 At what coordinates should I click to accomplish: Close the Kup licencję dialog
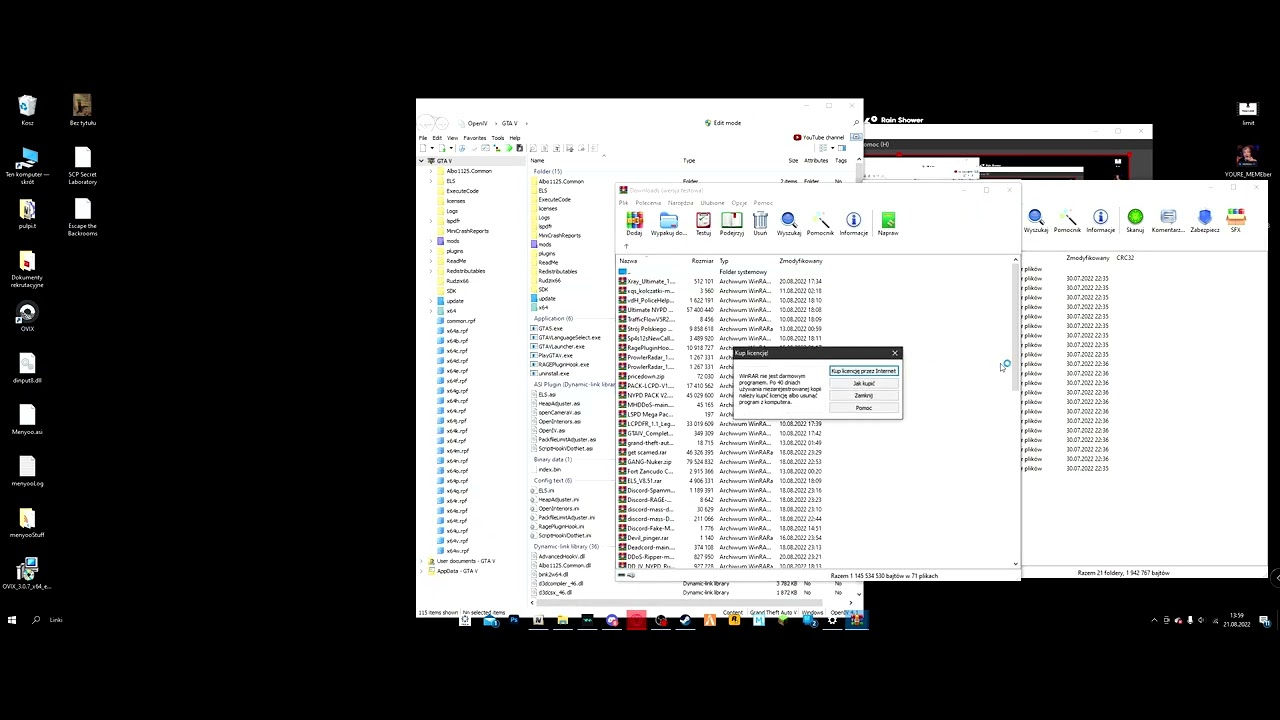[x=895, y=353]
